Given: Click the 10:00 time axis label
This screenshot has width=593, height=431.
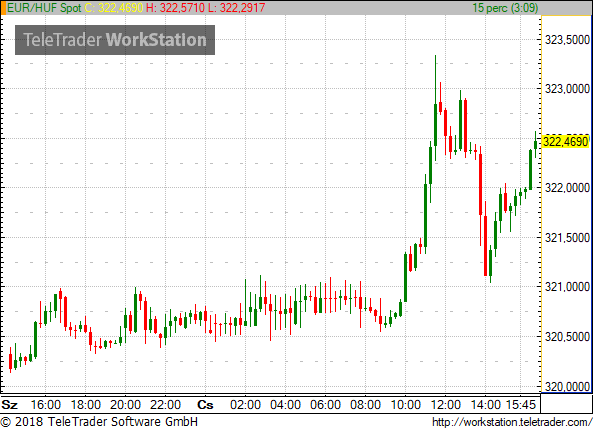Looking at the screenshot, I should pyautogui.click(x=405, y=405).
